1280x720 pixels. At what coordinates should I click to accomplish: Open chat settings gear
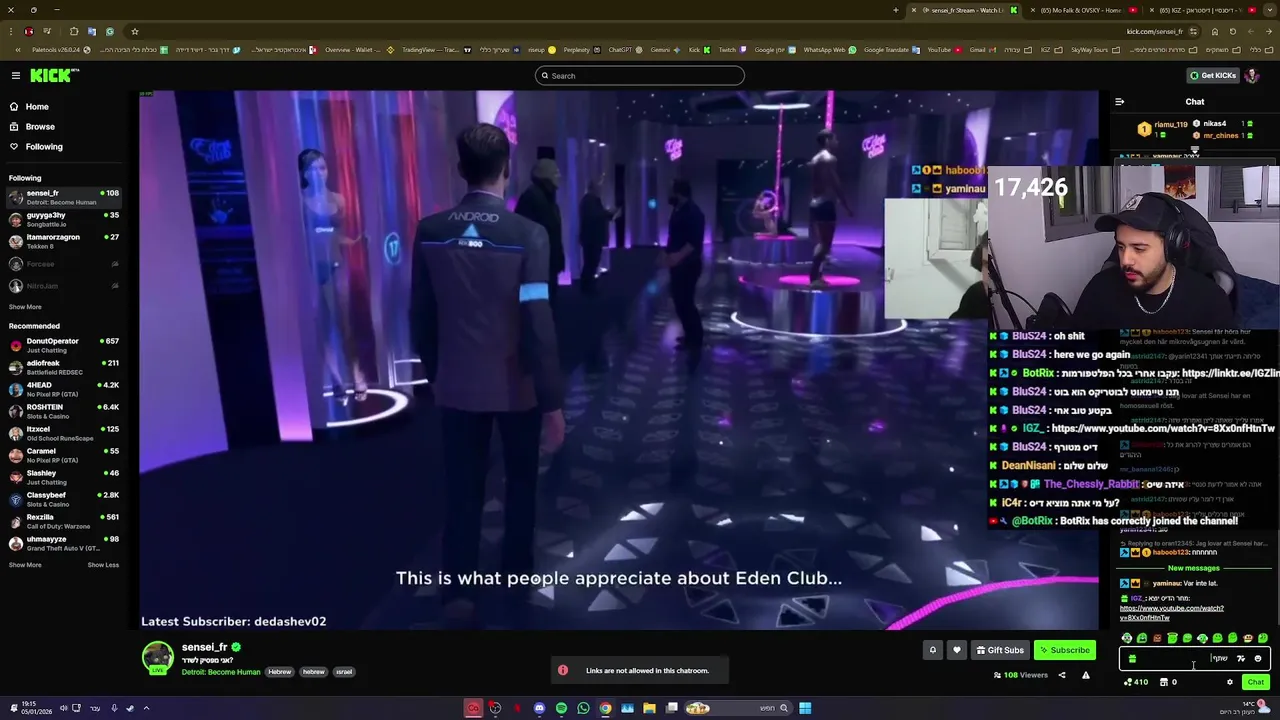(x=1230, y=682)
